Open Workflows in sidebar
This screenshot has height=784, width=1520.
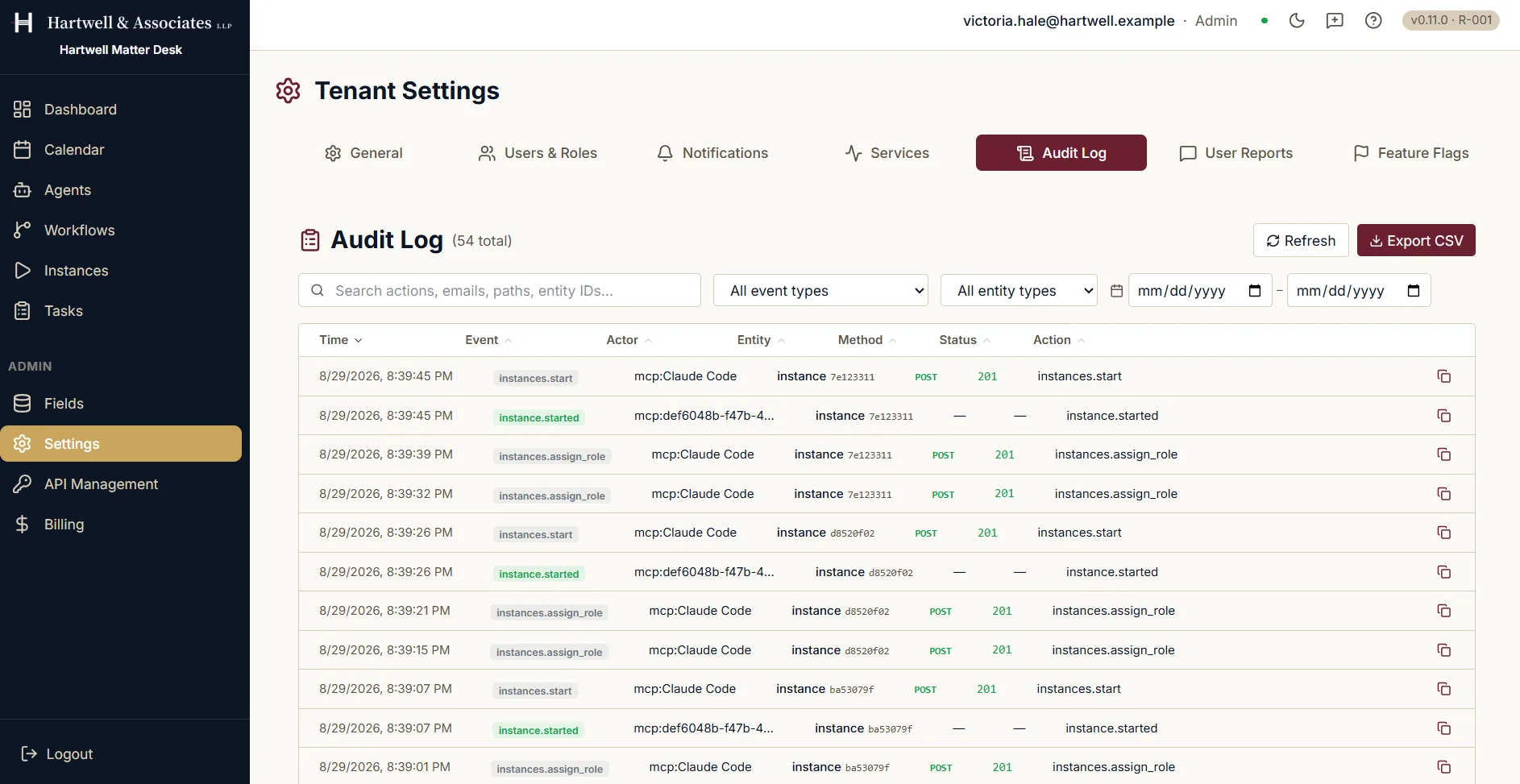(121, 230)
